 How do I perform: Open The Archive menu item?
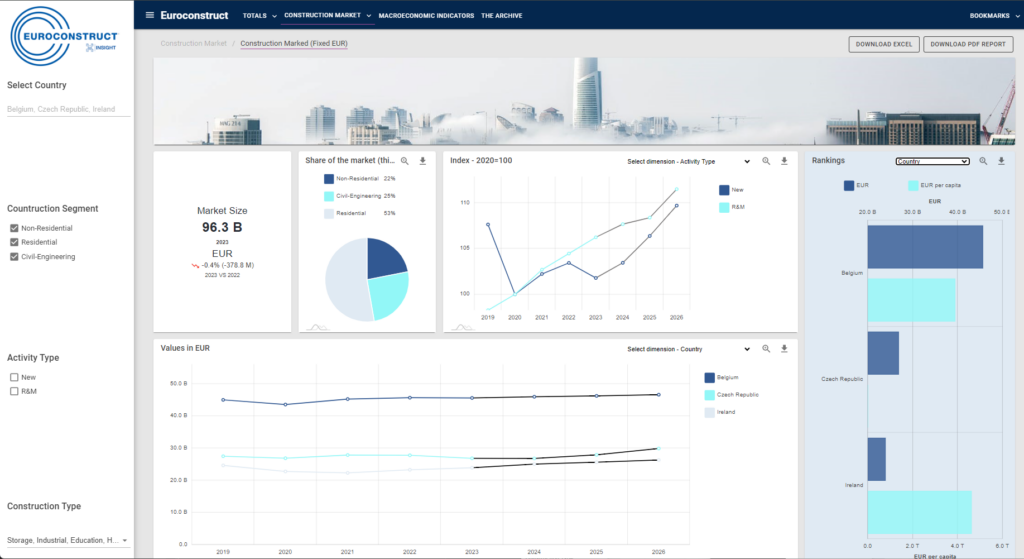tap(502, 16)
